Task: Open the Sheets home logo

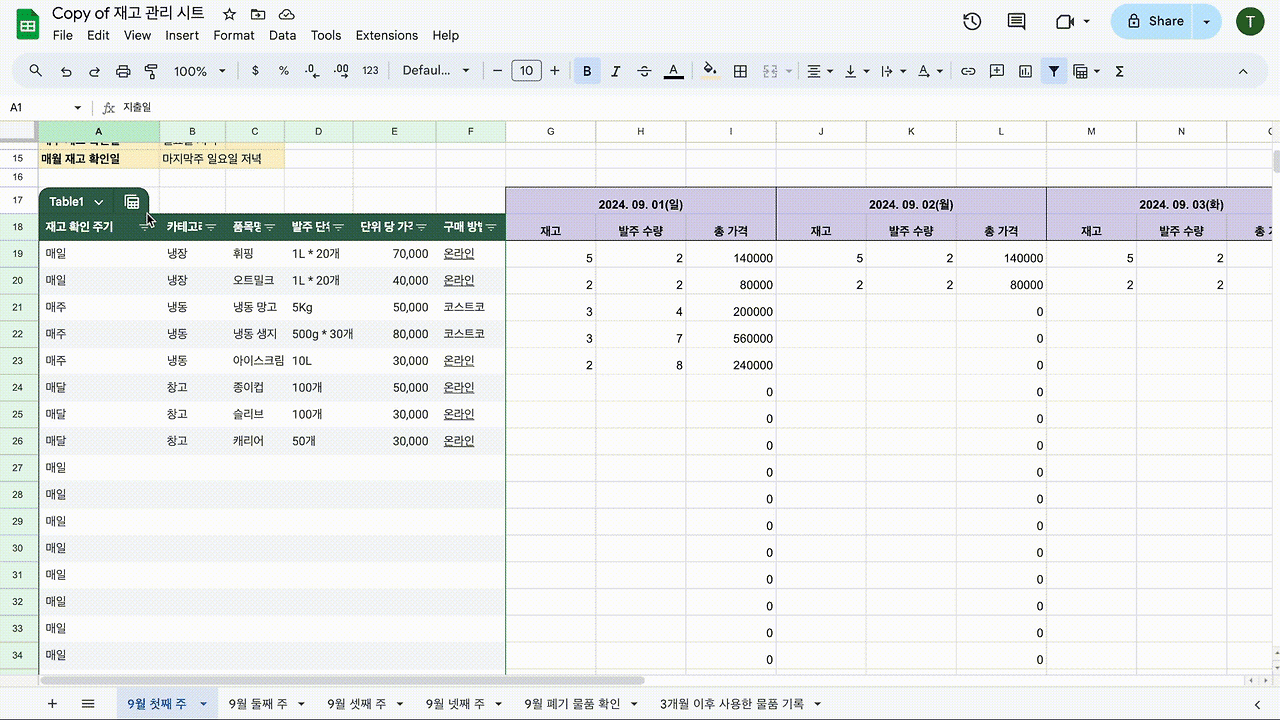Action: [27, 23]
